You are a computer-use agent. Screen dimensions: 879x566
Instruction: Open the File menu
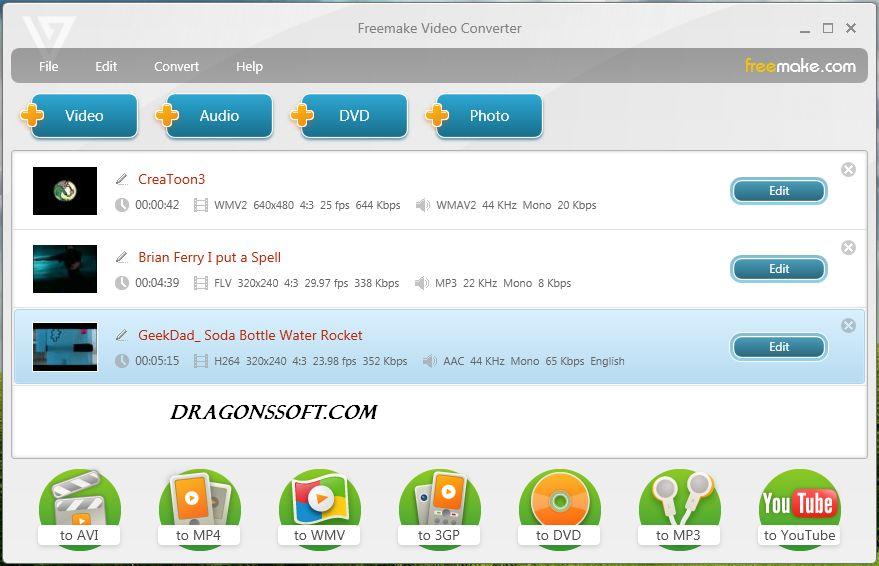click(48, 67)
